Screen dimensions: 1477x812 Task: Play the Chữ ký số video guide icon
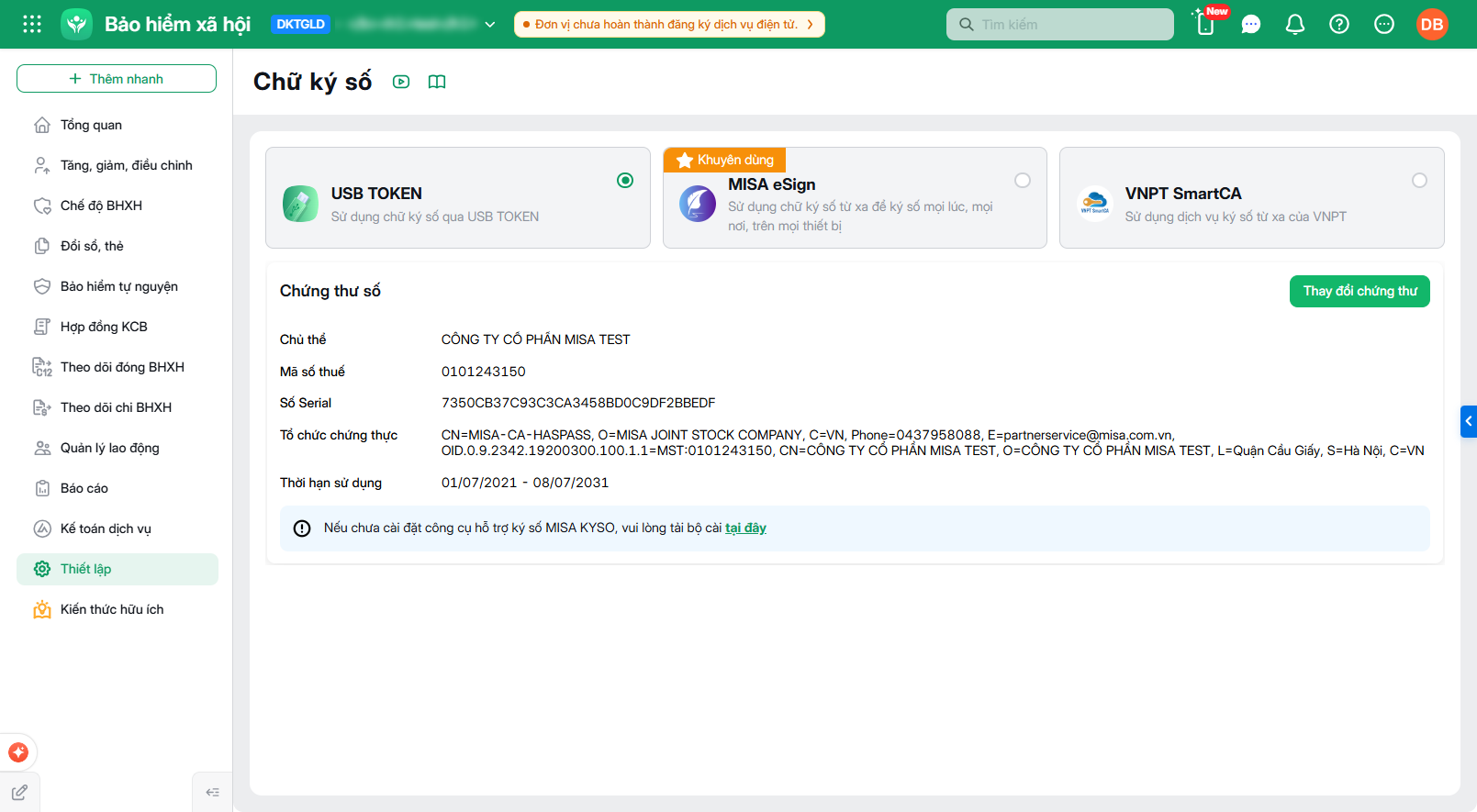[401, 82]
